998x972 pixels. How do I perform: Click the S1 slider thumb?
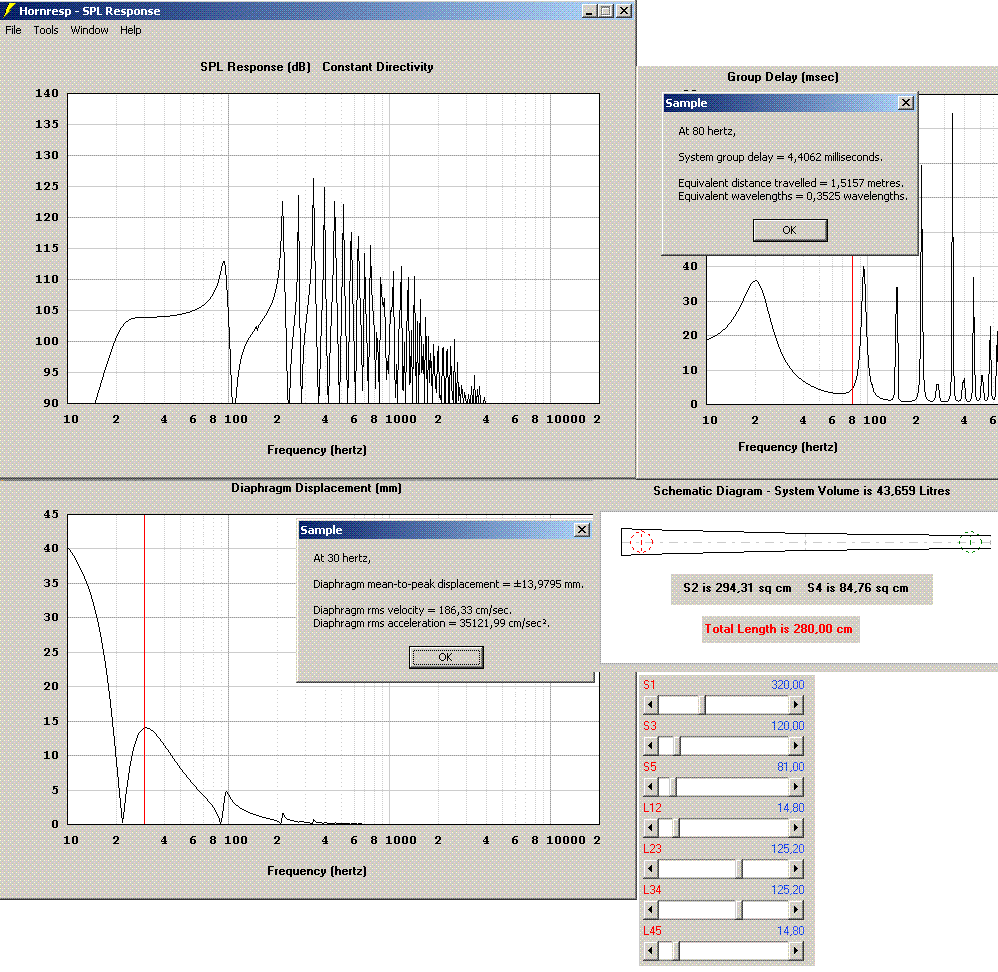tap(703, 705)
